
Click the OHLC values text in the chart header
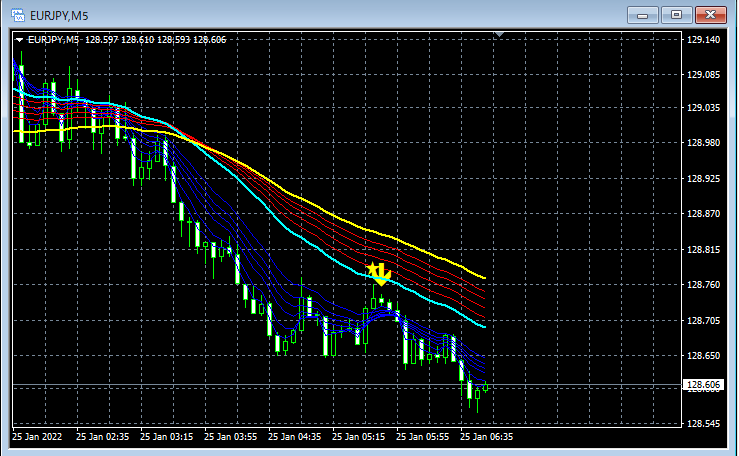[x=156, y=40]
